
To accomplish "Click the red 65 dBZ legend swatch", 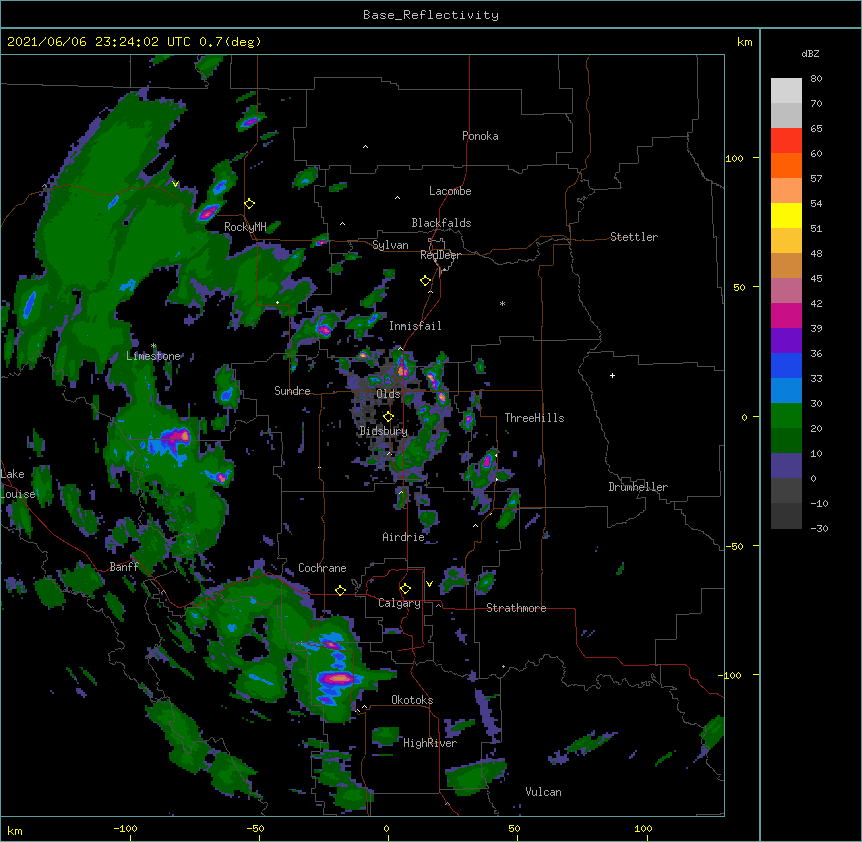I will 786,141.
